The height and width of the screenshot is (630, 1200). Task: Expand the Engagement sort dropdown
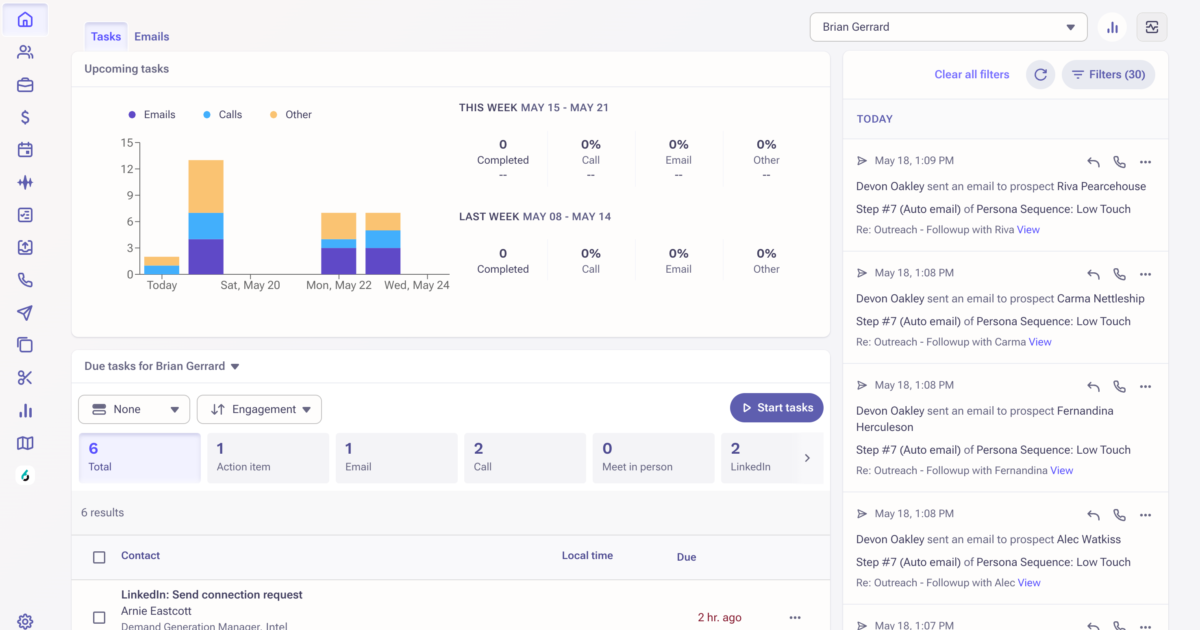click(x=259, y=409)
